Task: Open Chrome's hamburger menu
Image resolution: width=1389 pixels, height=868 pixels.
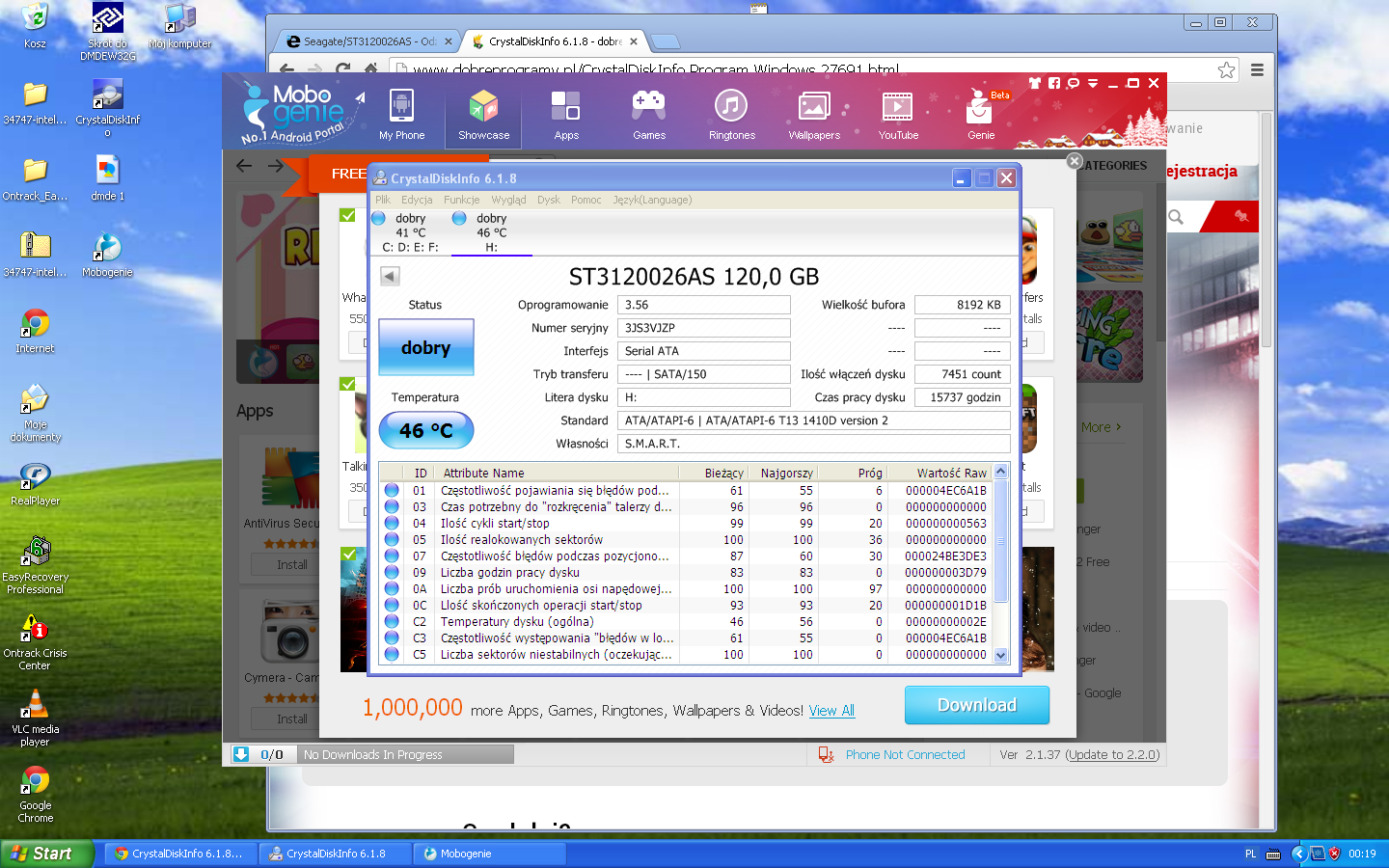Action: click(1256, 69)
